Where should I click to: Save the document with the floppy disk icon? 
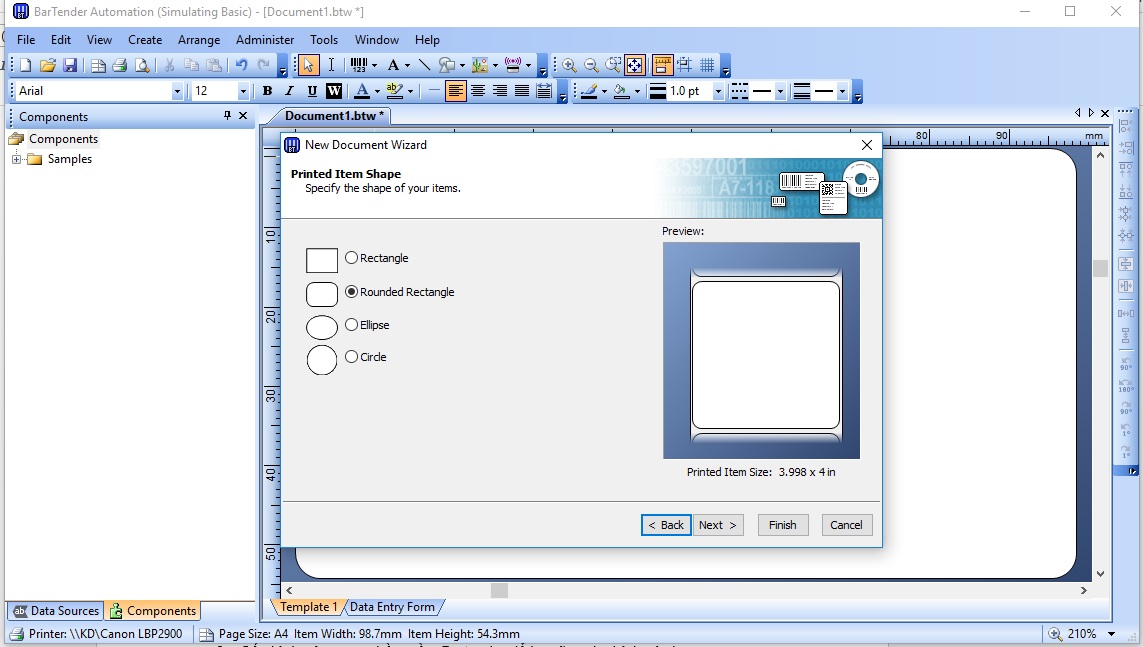[x=70, y=66]
